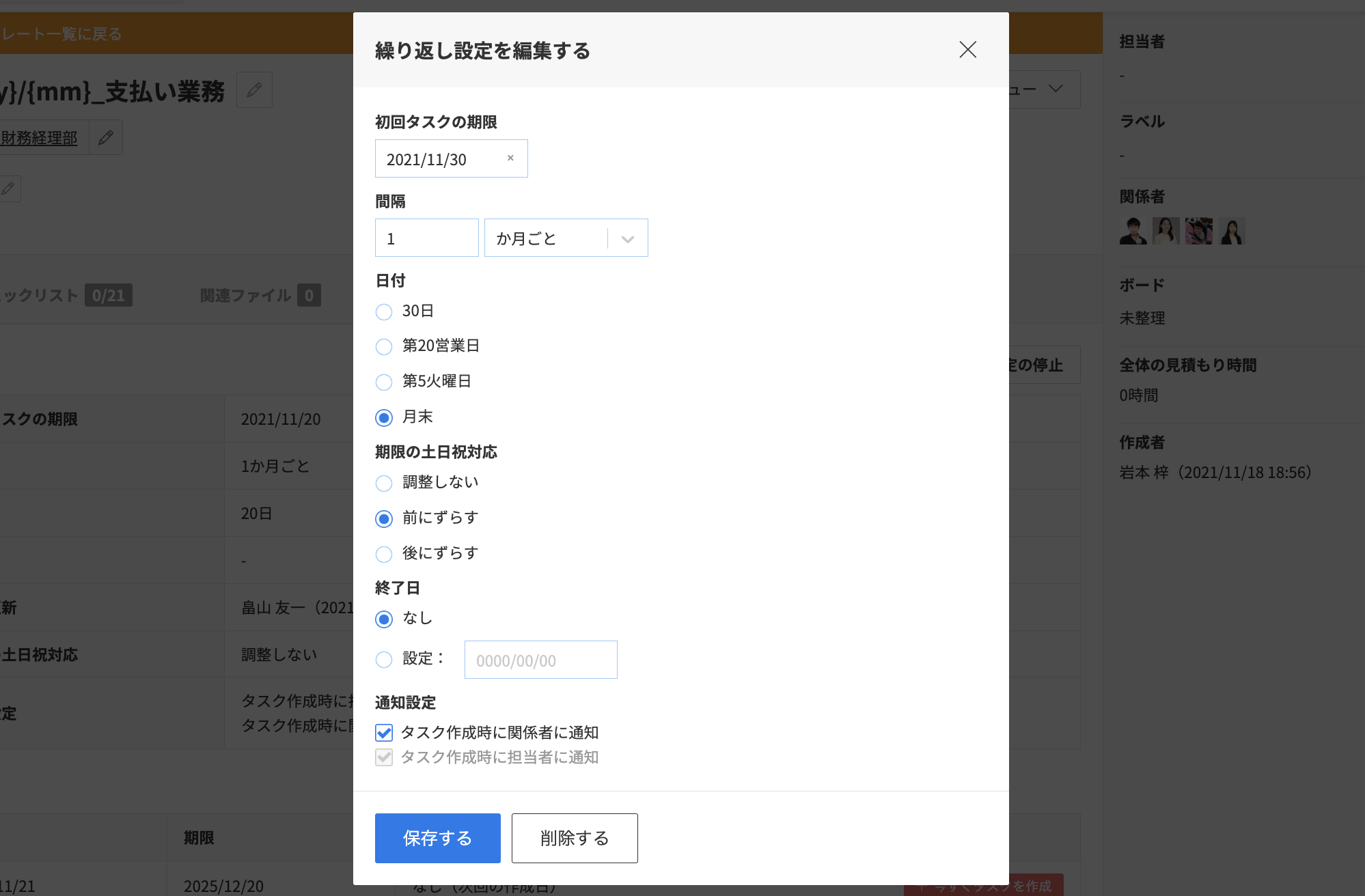This screenshot has height=896, width=1365.
Task: Select the 設定 end date radio option
Action: point(384,659)
